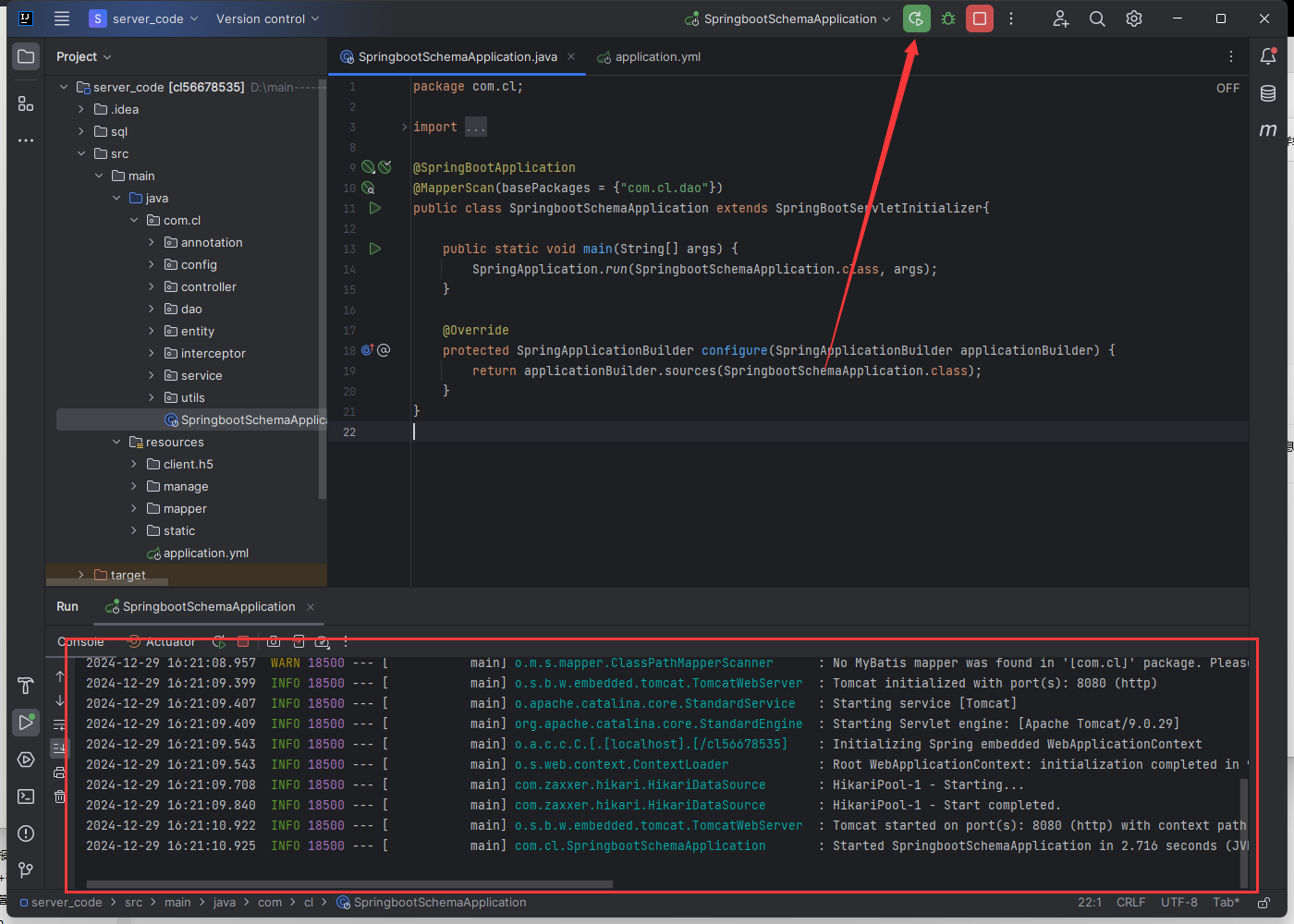Open the Problems tool window
The image size is (1294, 924).
pyautogui.click(x=26, y=833)
